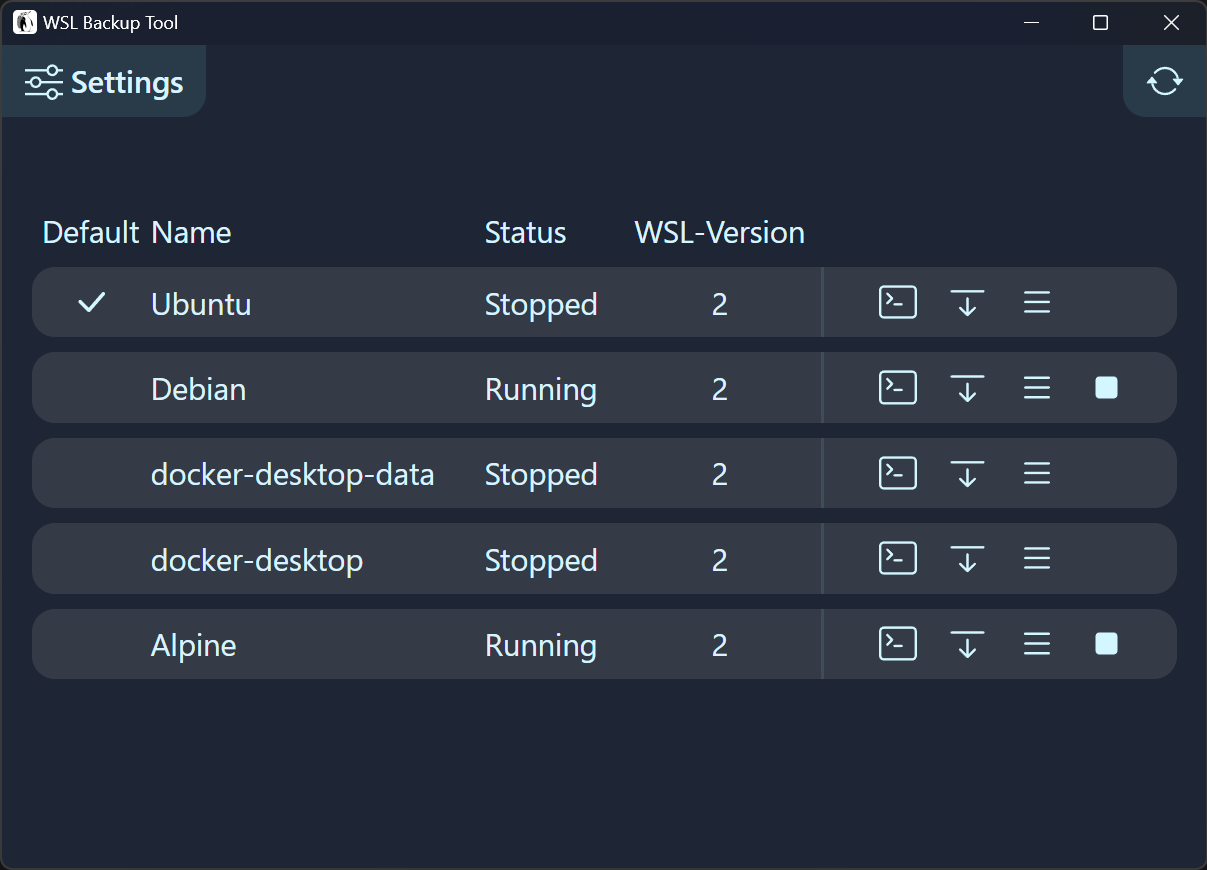Click the Status column header
This screenshot has height=870, width=1207.
(x=526, y=233)
